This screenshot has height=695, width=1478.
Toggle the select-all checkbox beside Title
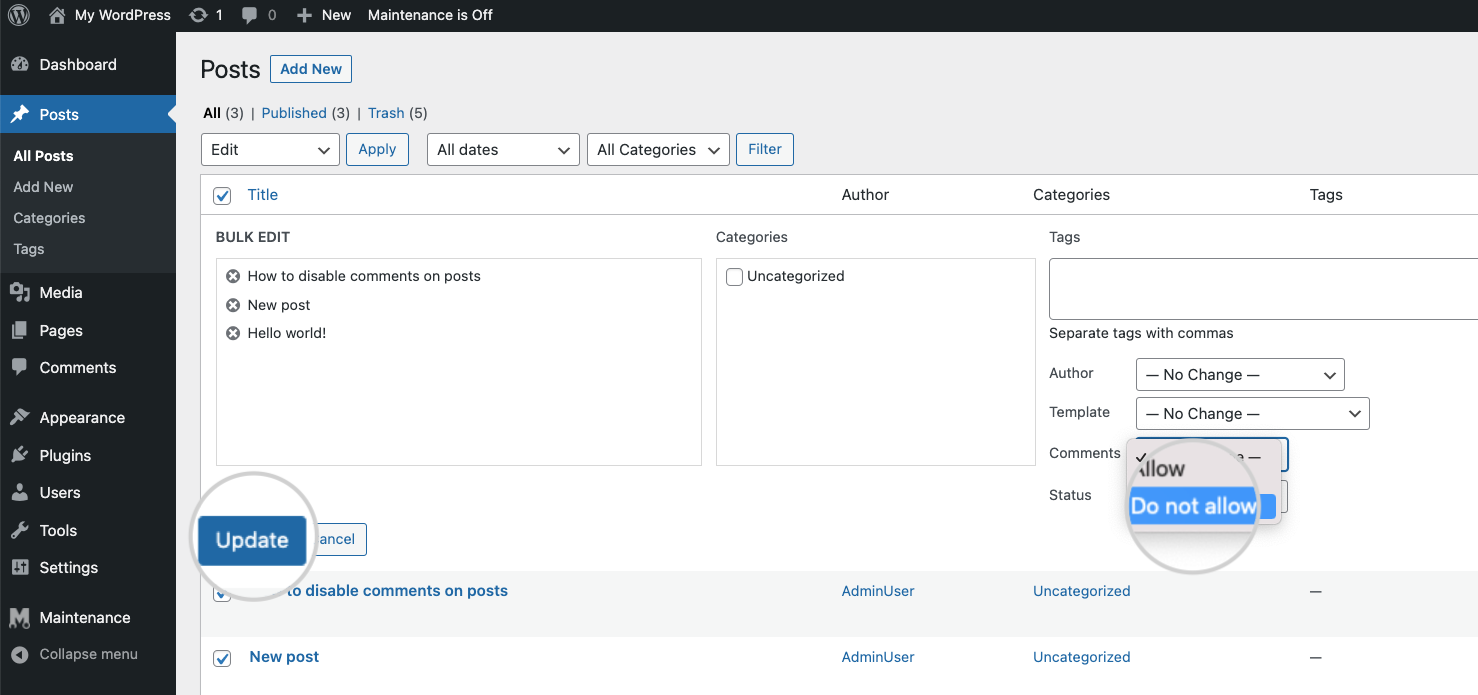coord(222,196)
